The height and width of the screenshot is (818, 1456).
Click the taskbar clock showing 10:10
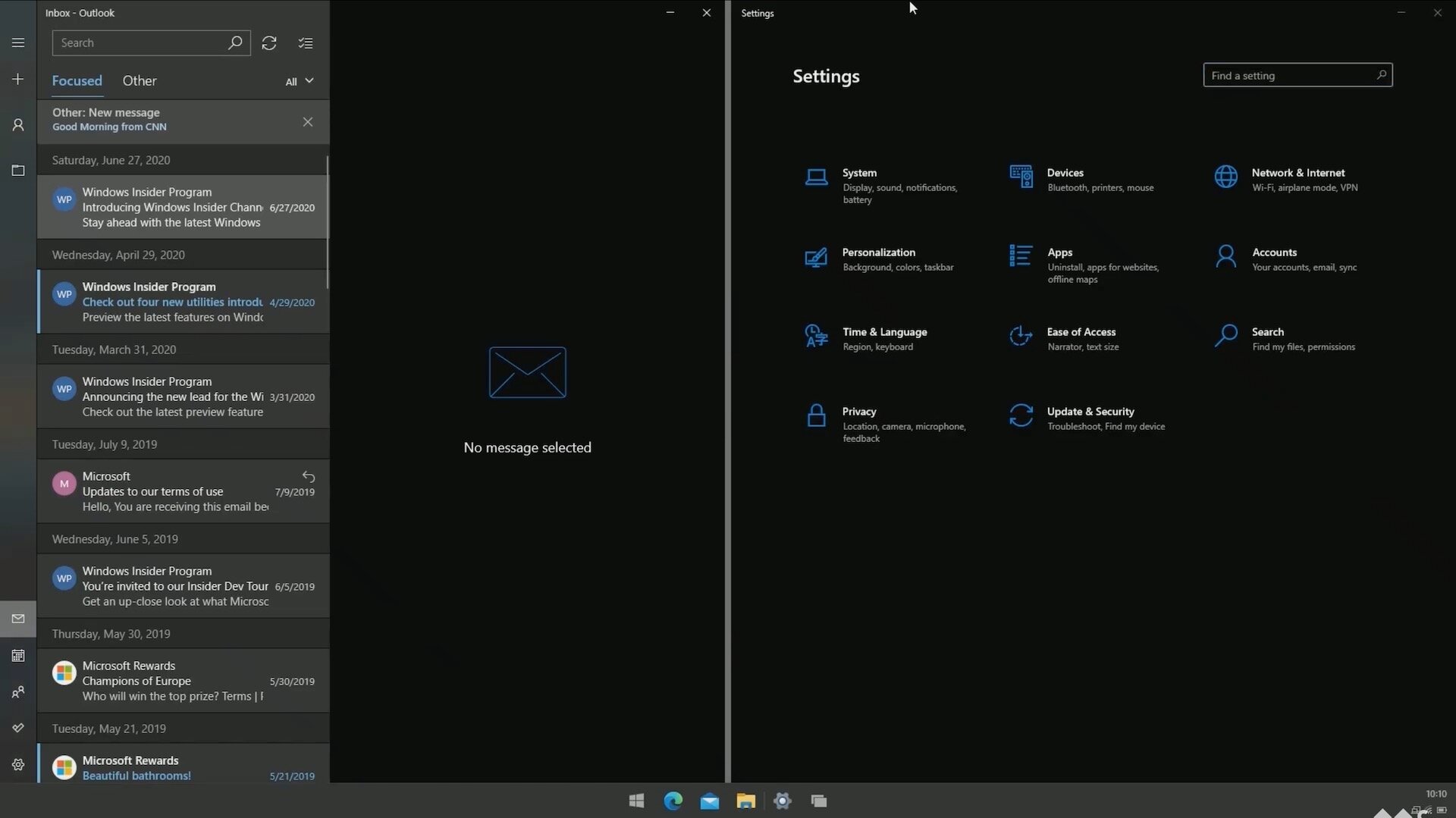pos(1436,794)
